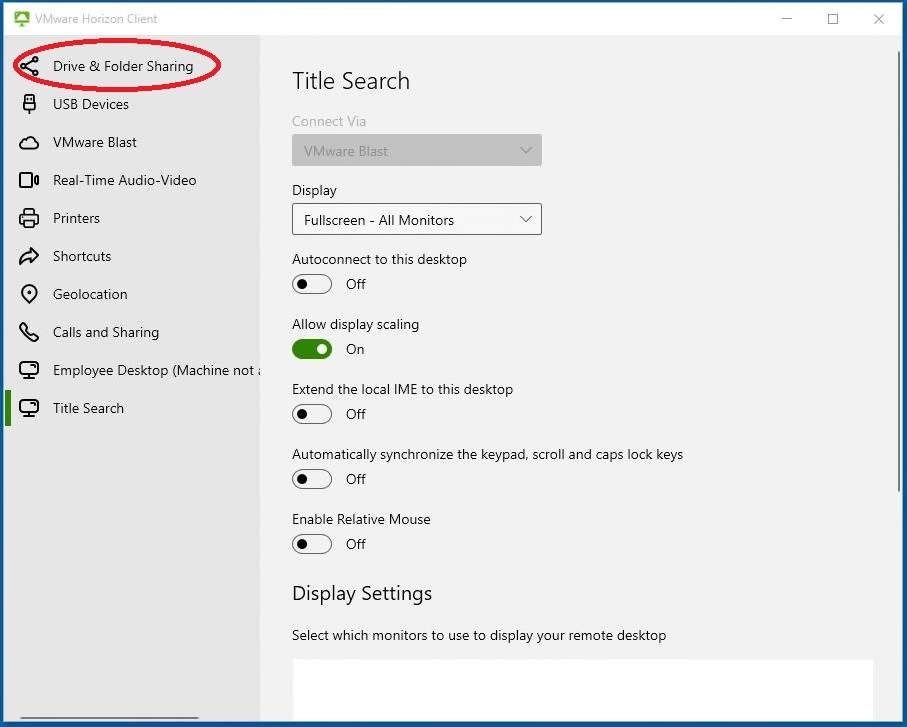Maximize the VMware Horizon Client window

[833, 19]
